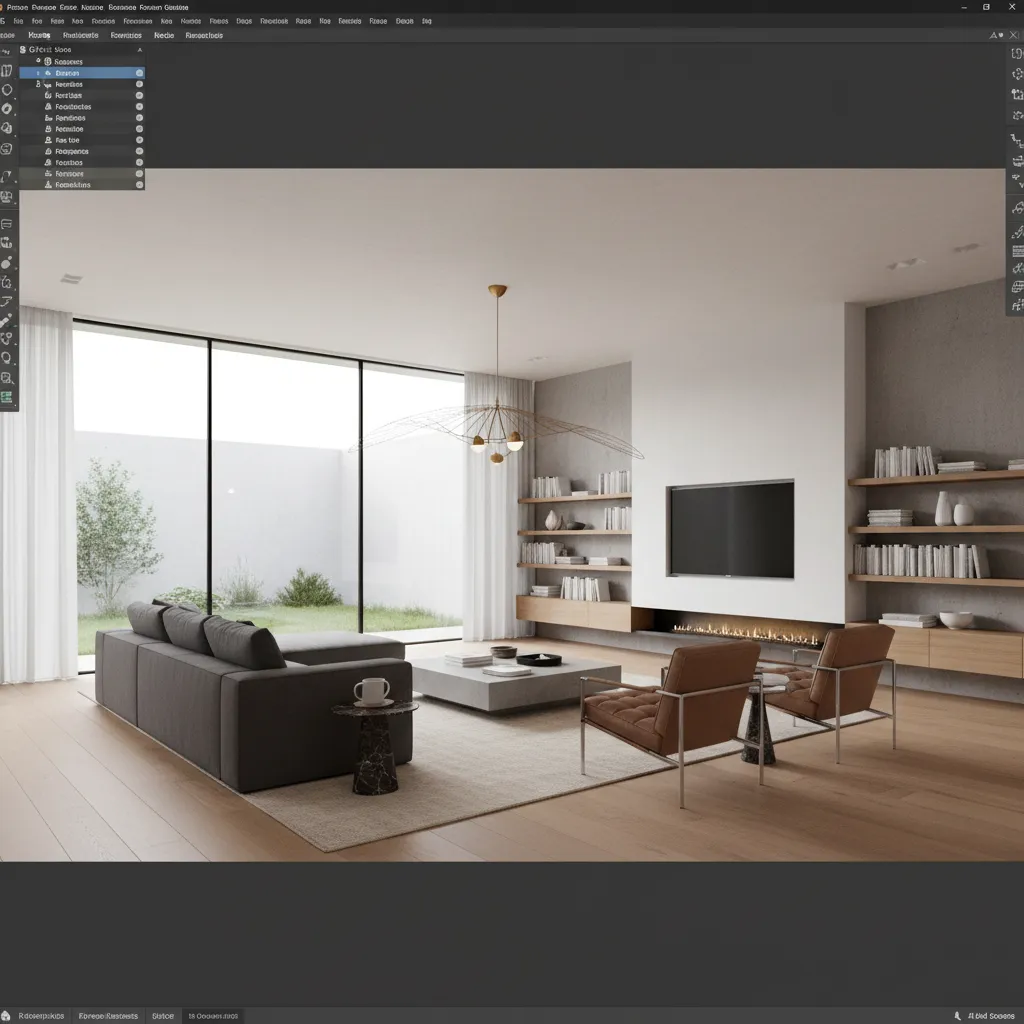This screenshot has height=1024, width=1024.
Task: Select the 'Foonbctes' row in the tree
Action: [82, 106]
